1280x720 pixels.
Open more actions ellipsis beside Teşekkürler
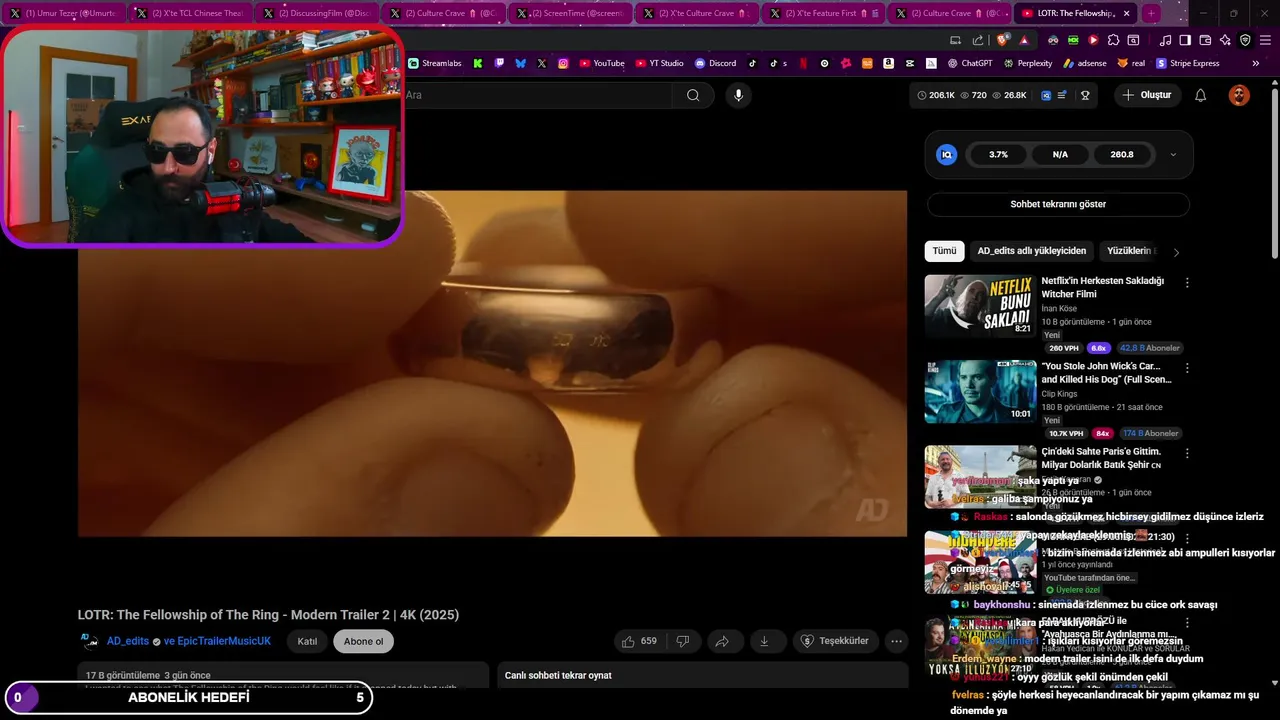897,641
